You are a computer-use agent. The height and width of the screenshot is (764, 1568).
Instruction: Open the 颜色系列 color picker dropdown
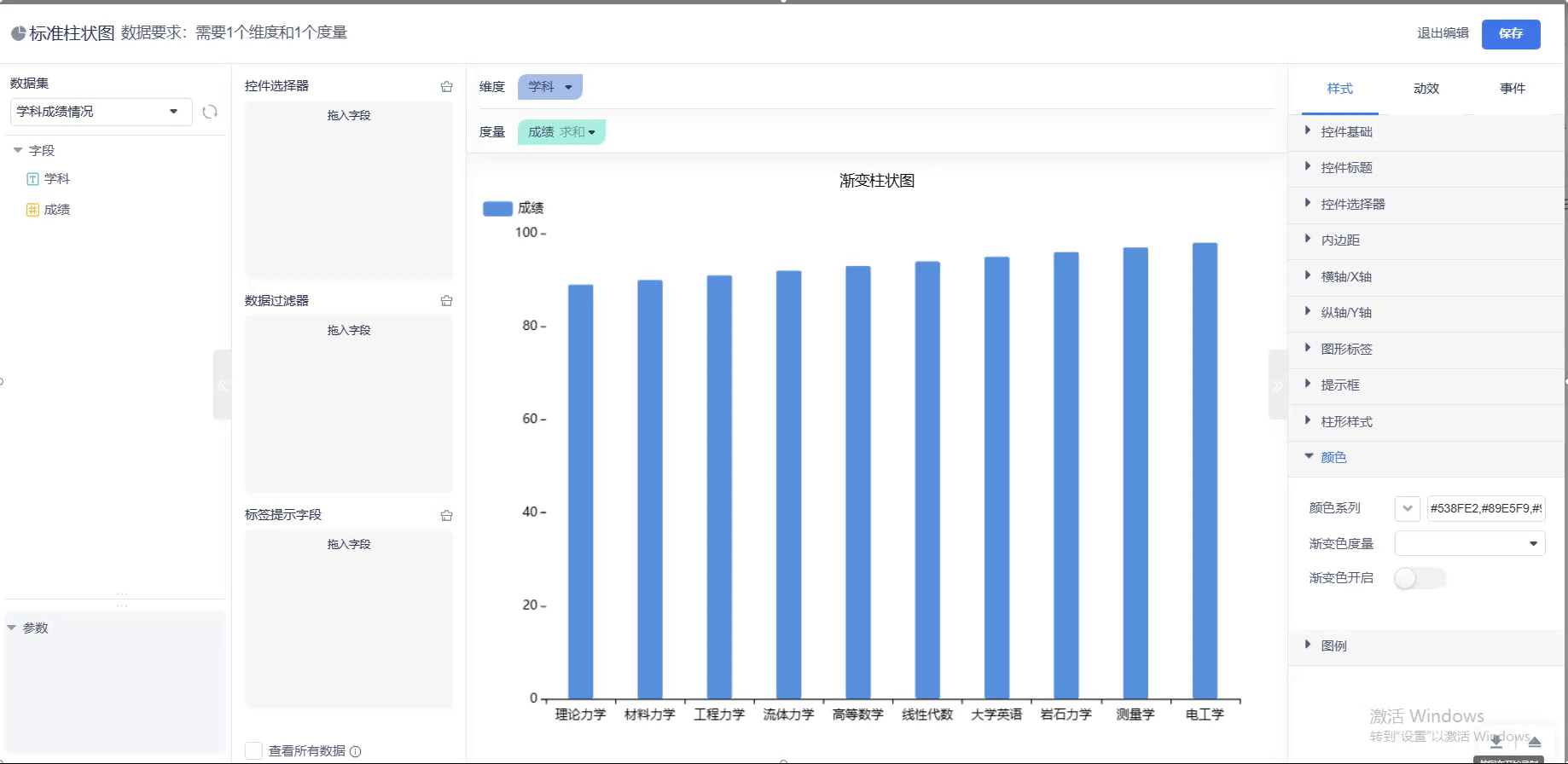(x=1407, y=508)
